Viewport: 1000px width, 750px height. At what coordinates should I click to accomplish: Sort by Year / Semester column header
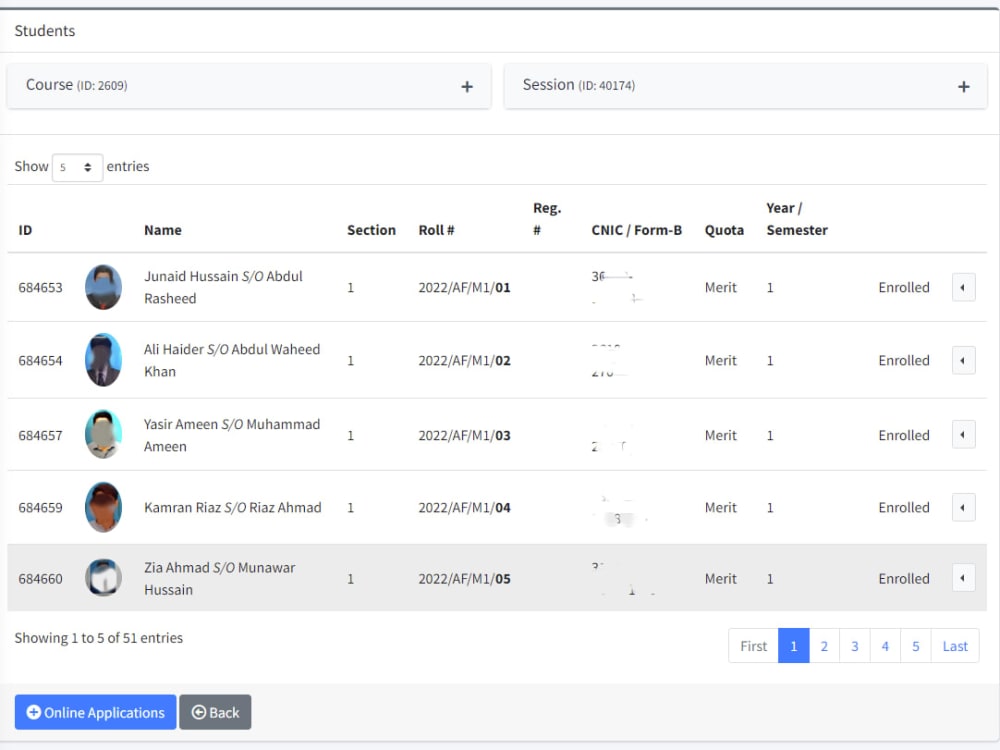point(797,219)
